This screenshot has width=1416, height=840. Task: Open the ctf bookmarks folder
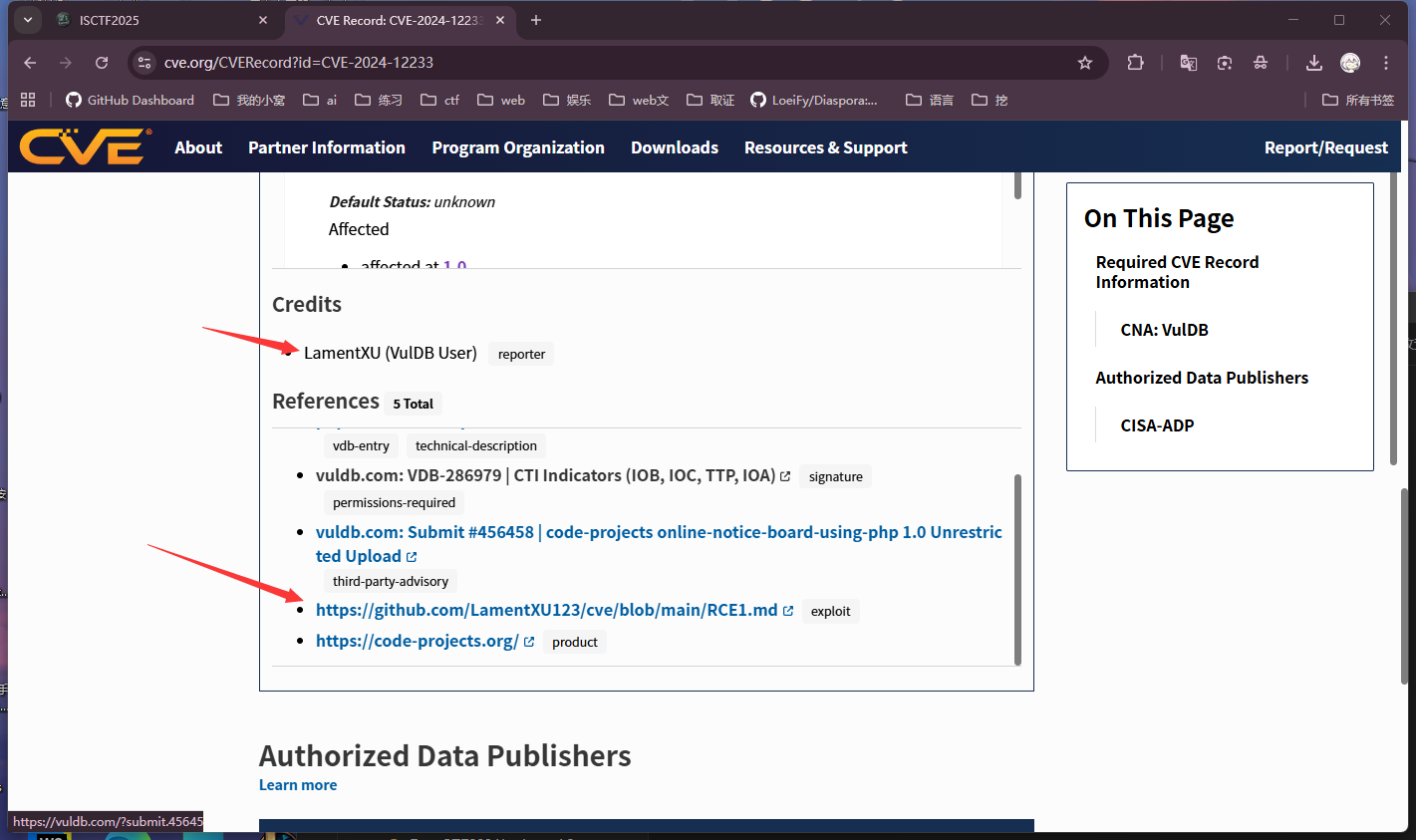[440, 100]
